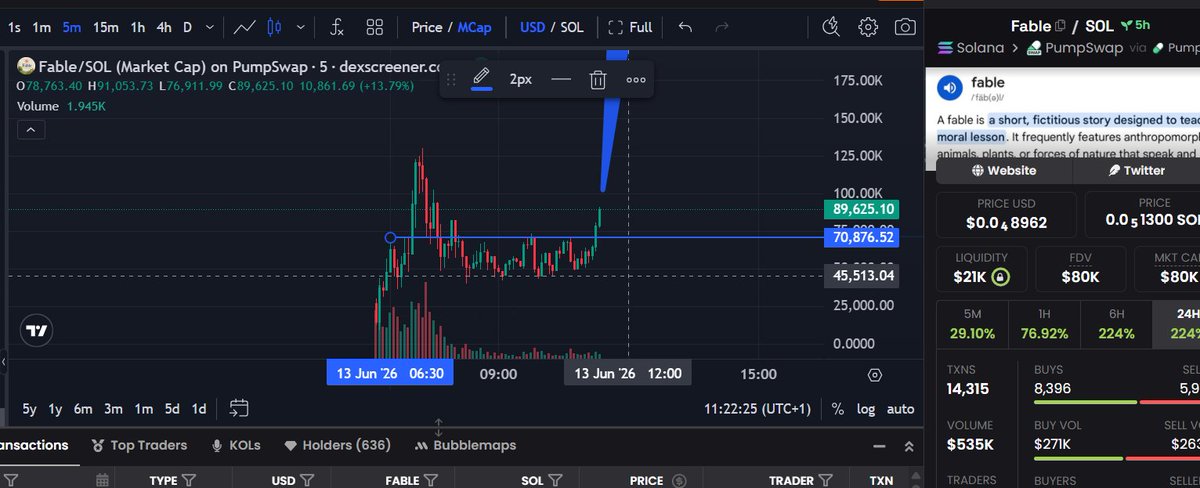Click the panel resize handle above Bubblemaps
The width and height of the screenshot is (1200, 488).
coord(438,427)
